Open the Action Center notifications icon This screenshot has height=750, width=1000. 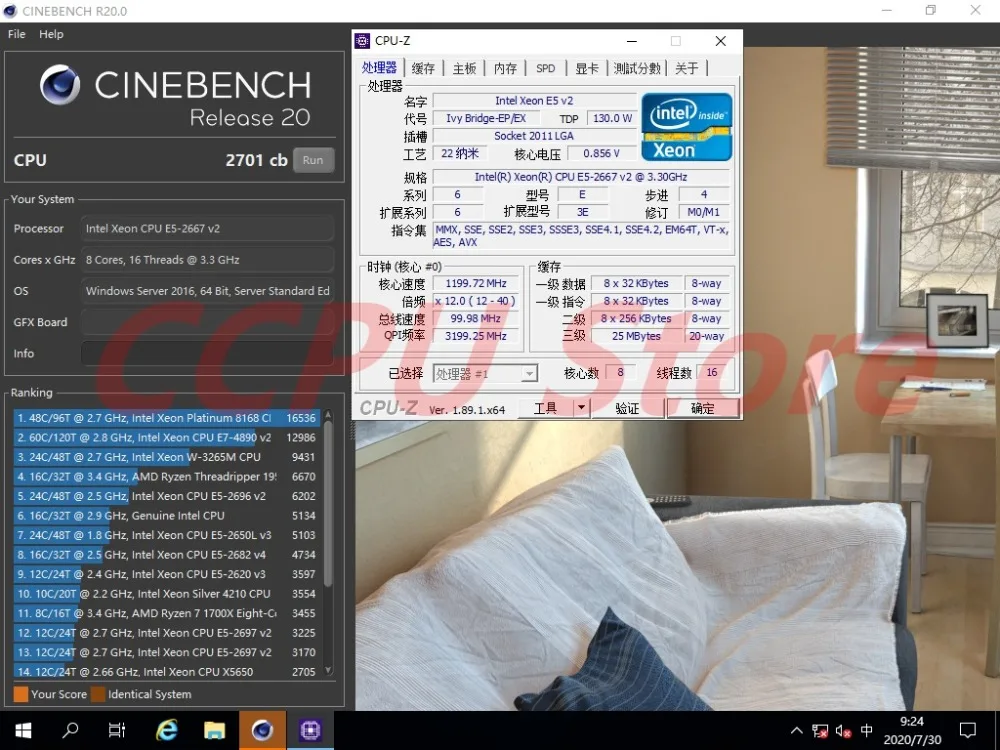(967, 731)
